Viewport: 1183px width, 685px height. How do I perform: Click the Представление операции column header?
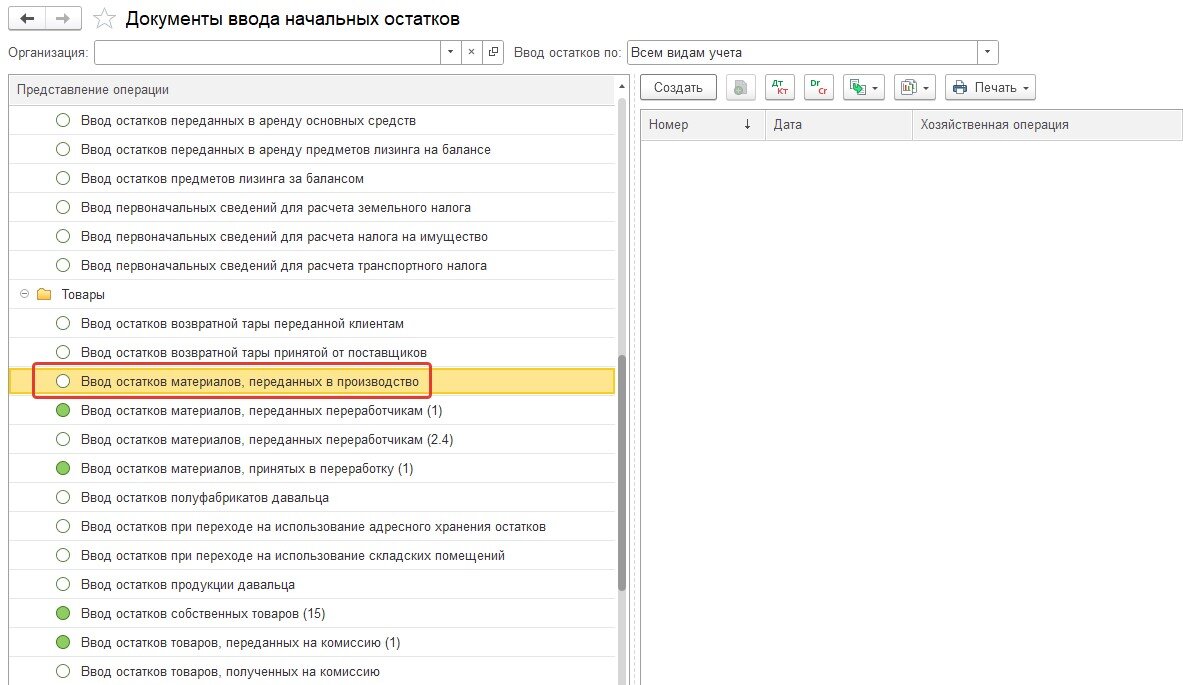pos(312,90)
